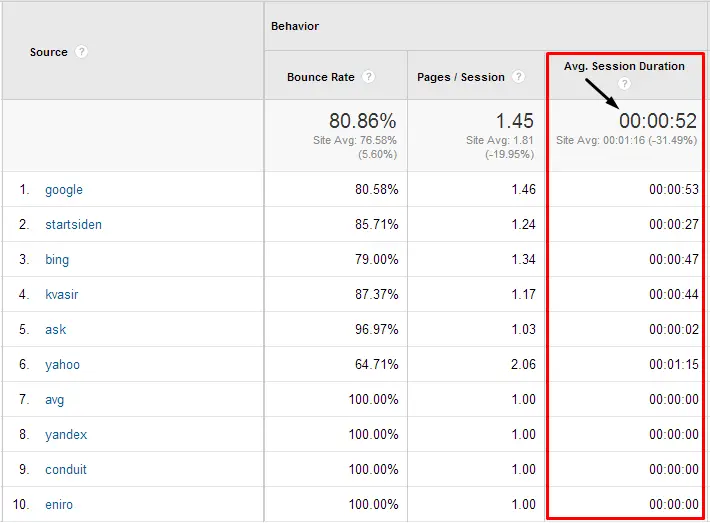Select google session duration 00:00:53
The width and height of the screenshot is (710, 523).
pos(674,189)
